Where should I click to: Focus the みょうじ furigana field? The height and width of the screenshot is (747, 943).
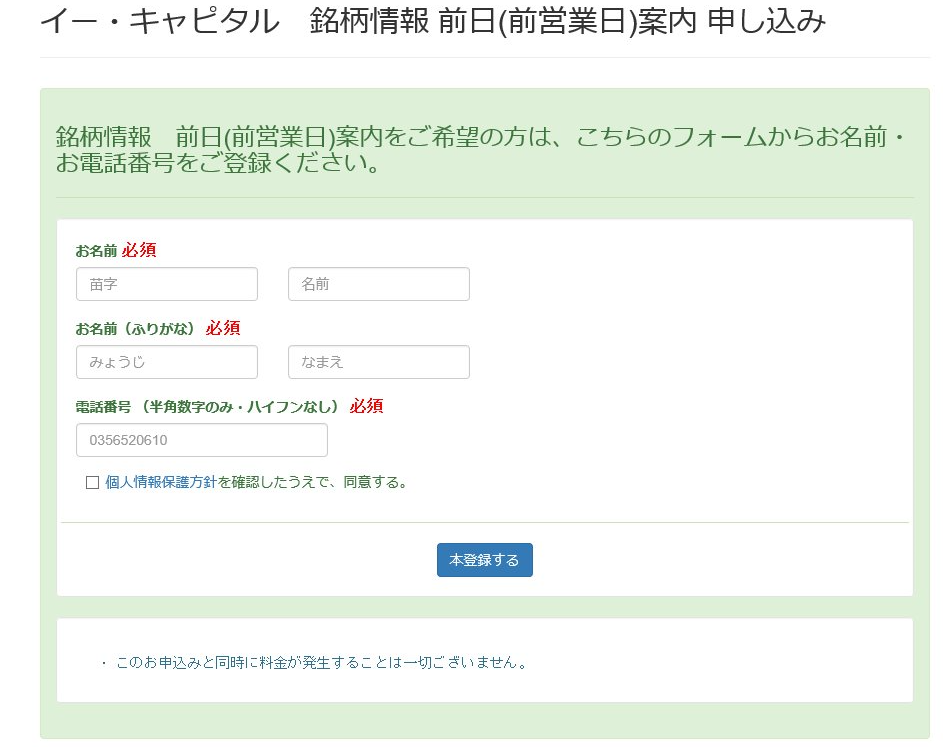167,362
